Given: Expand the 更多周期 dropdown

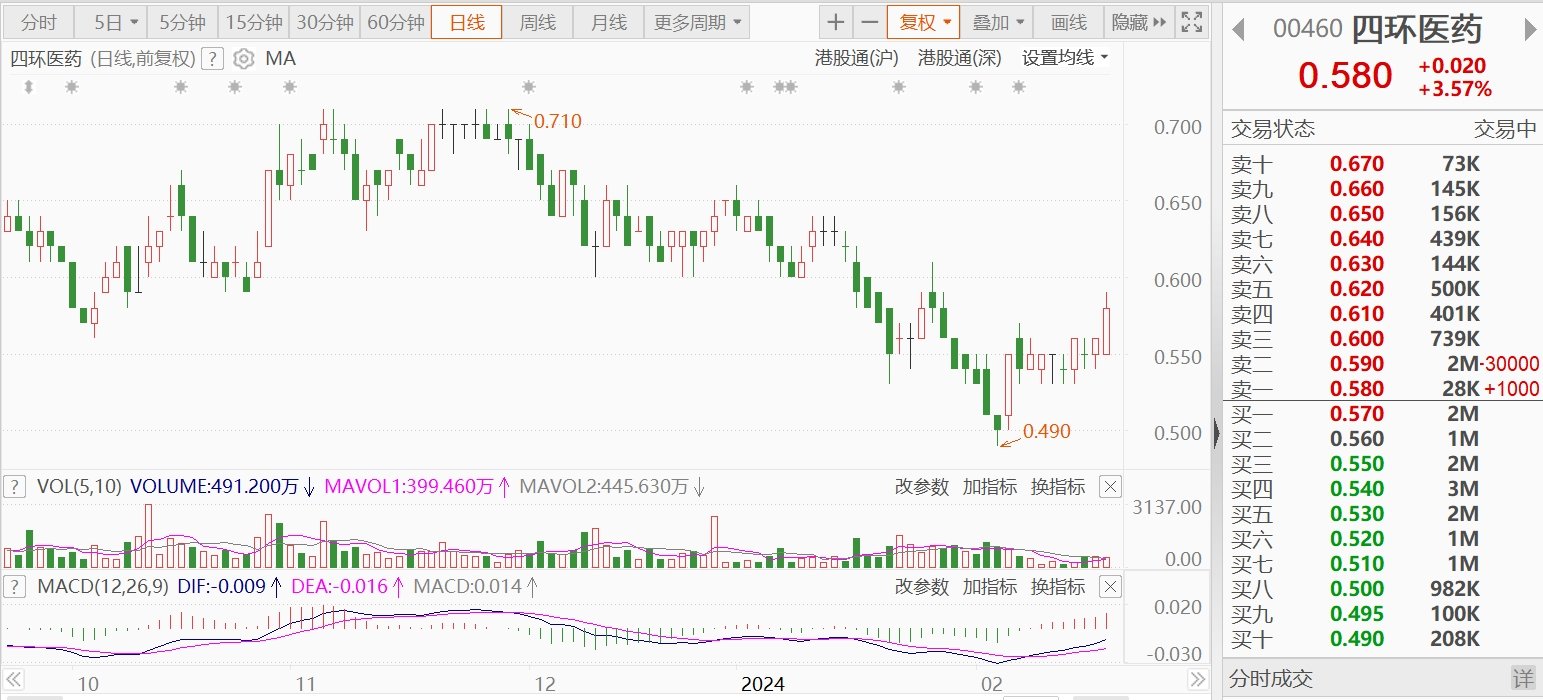Looking at the screenshot, I should coord(698,22).
